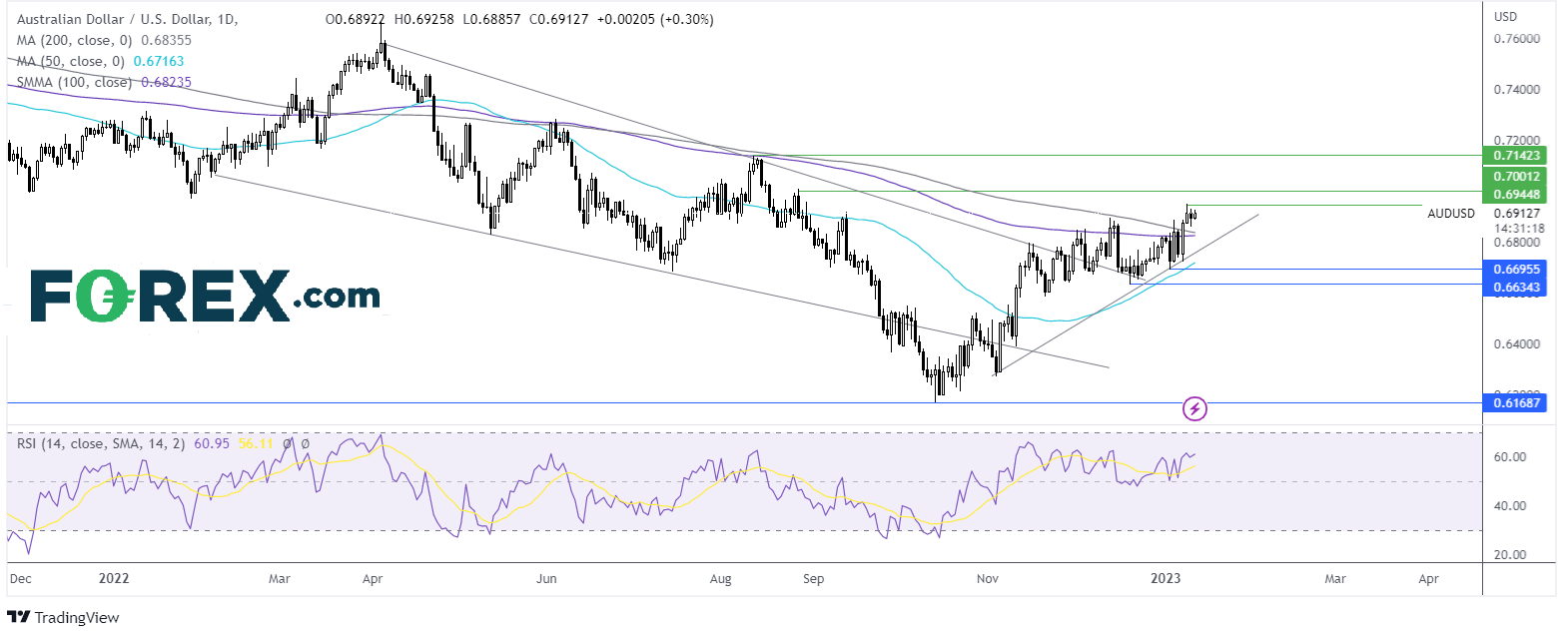
Task: Click the MA 50 value 0.67163
Action: point(159,61)
